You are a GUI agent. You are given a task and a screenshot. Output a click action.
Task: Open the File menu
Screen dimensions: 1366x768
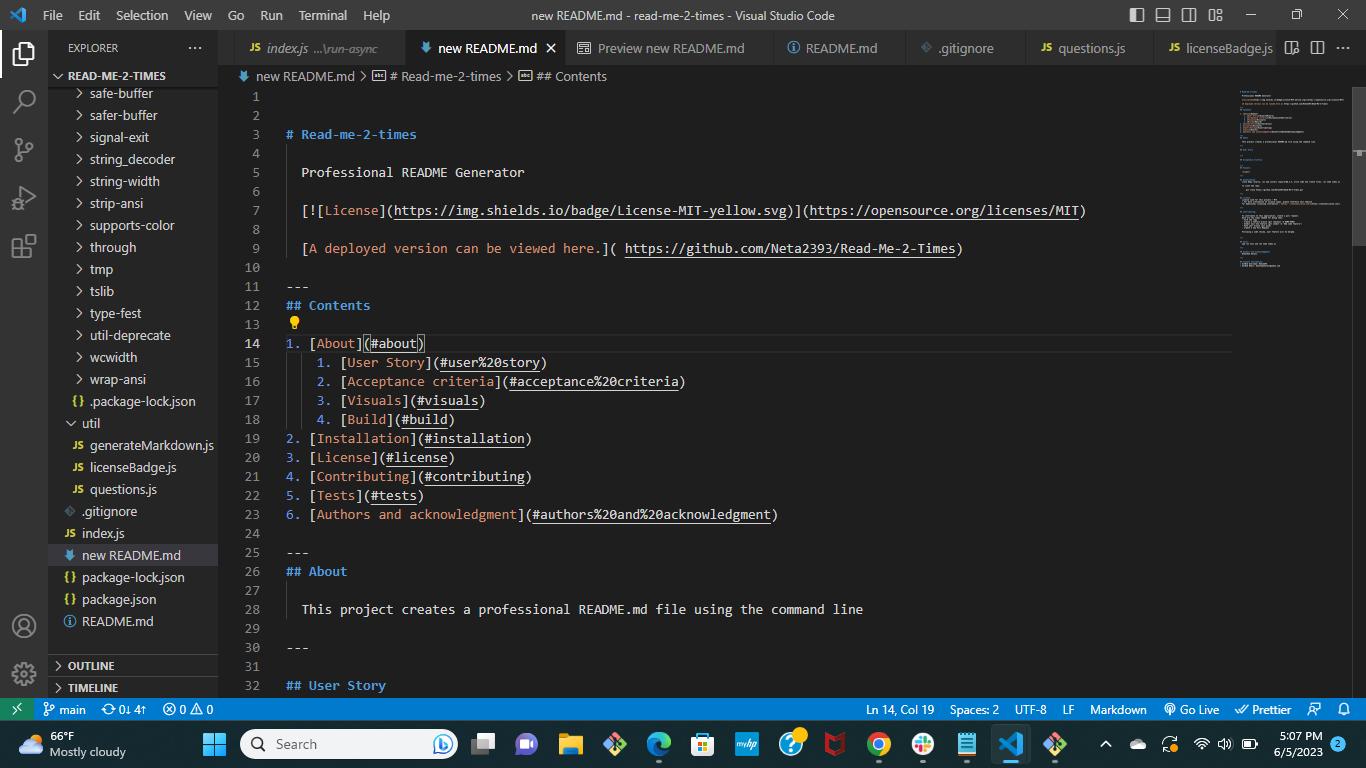(52, 15)
